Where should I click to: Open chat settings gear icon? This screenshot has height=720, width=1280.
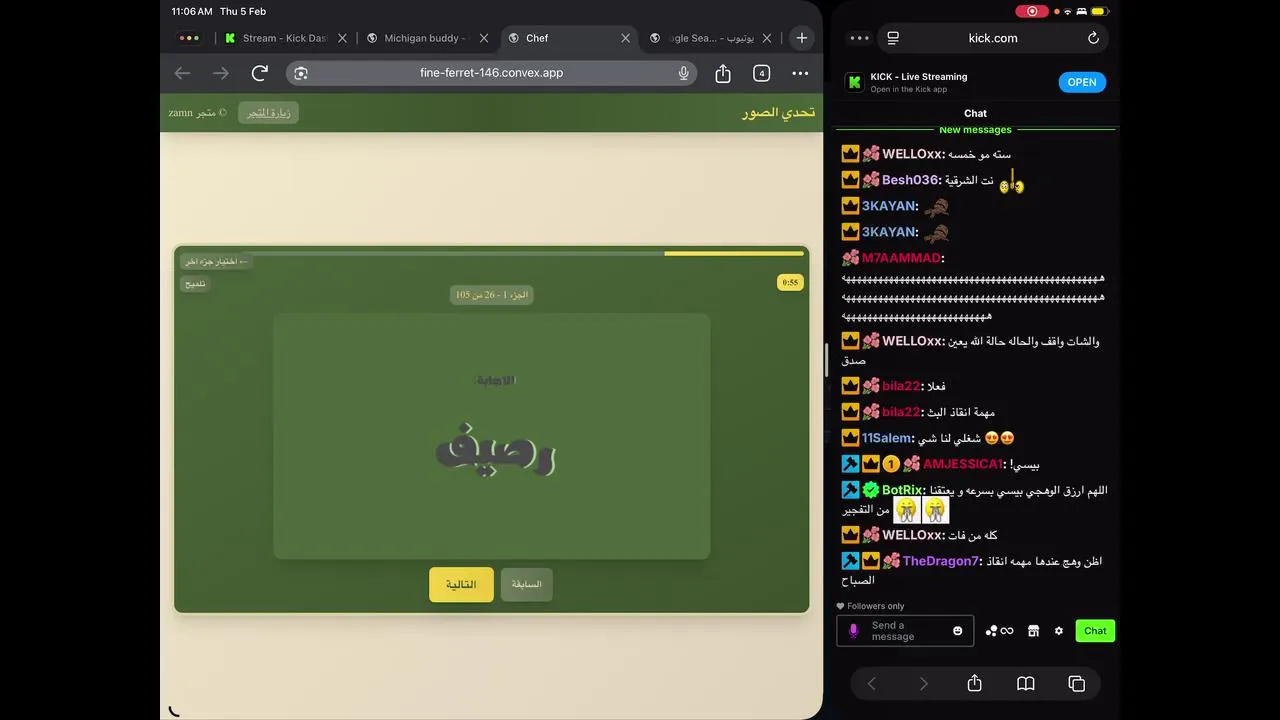click(1059, 631)
